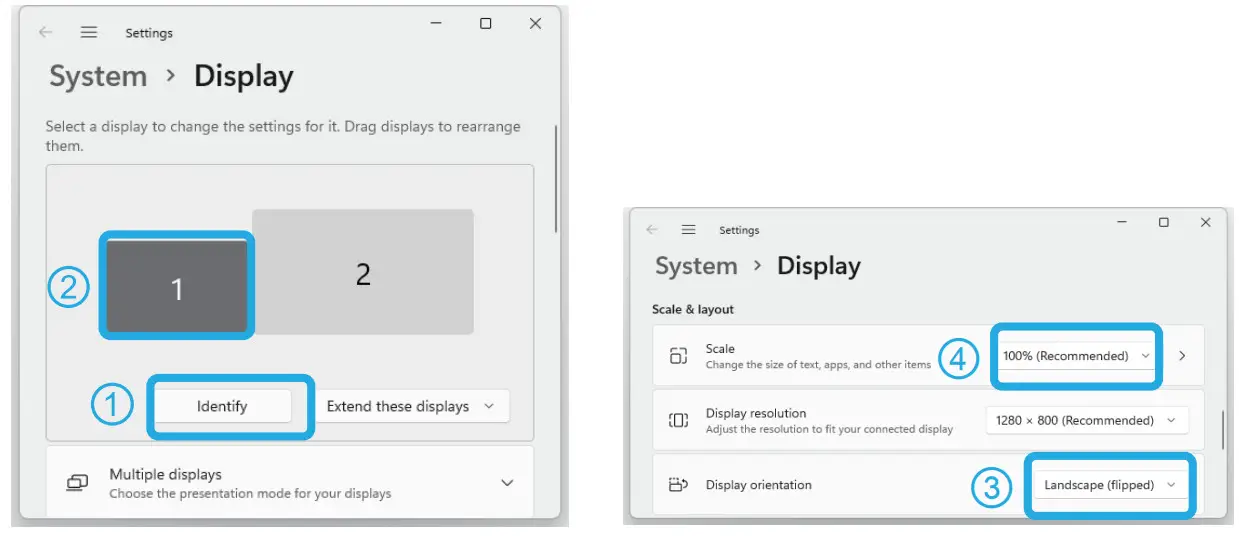Click System breadcrumb in right window
Viewport: 1239px width, 536px height.
(696, 266)
